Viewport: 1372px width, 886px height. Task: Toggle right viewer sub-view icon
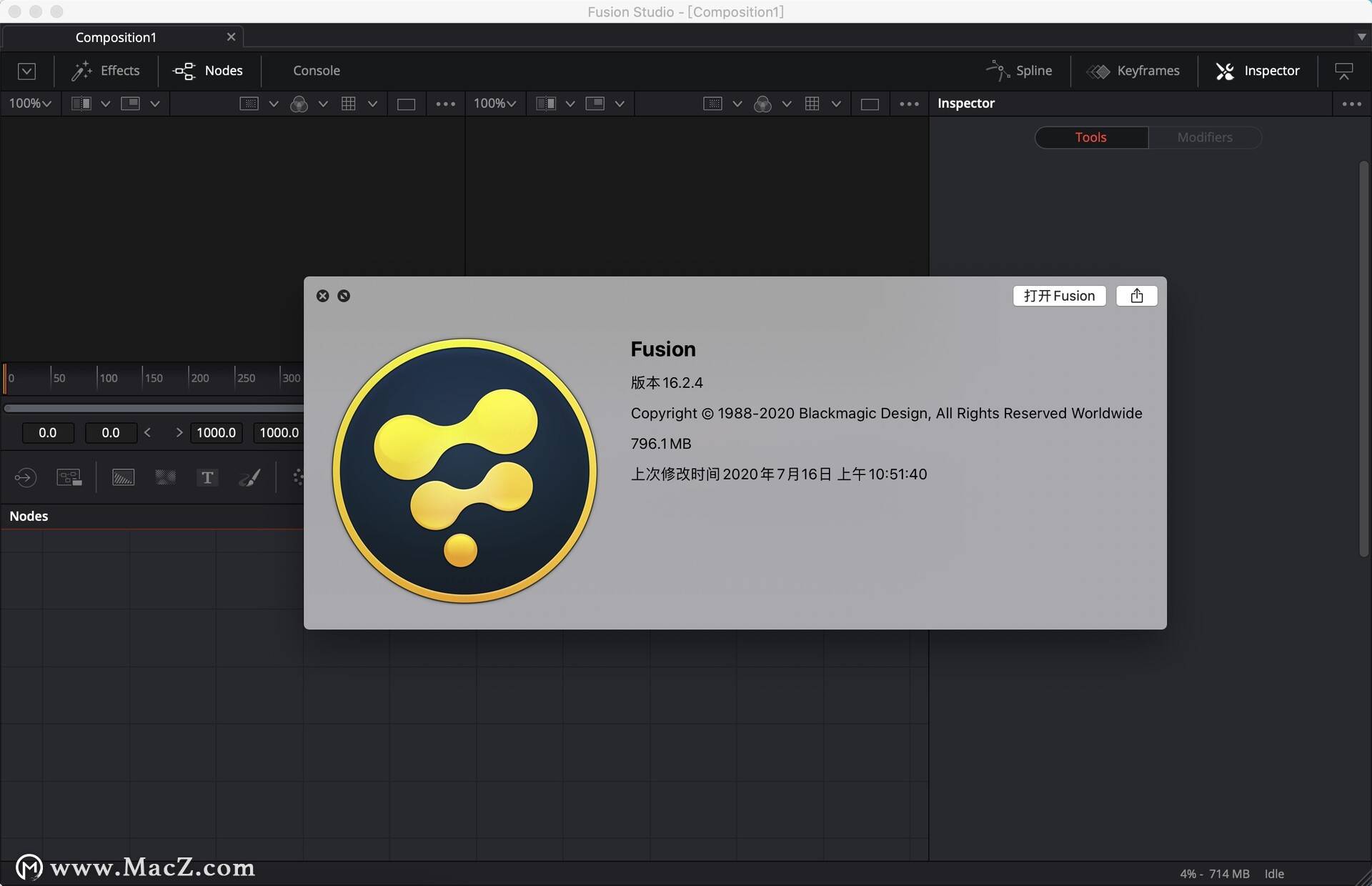(x=595, y=104)
